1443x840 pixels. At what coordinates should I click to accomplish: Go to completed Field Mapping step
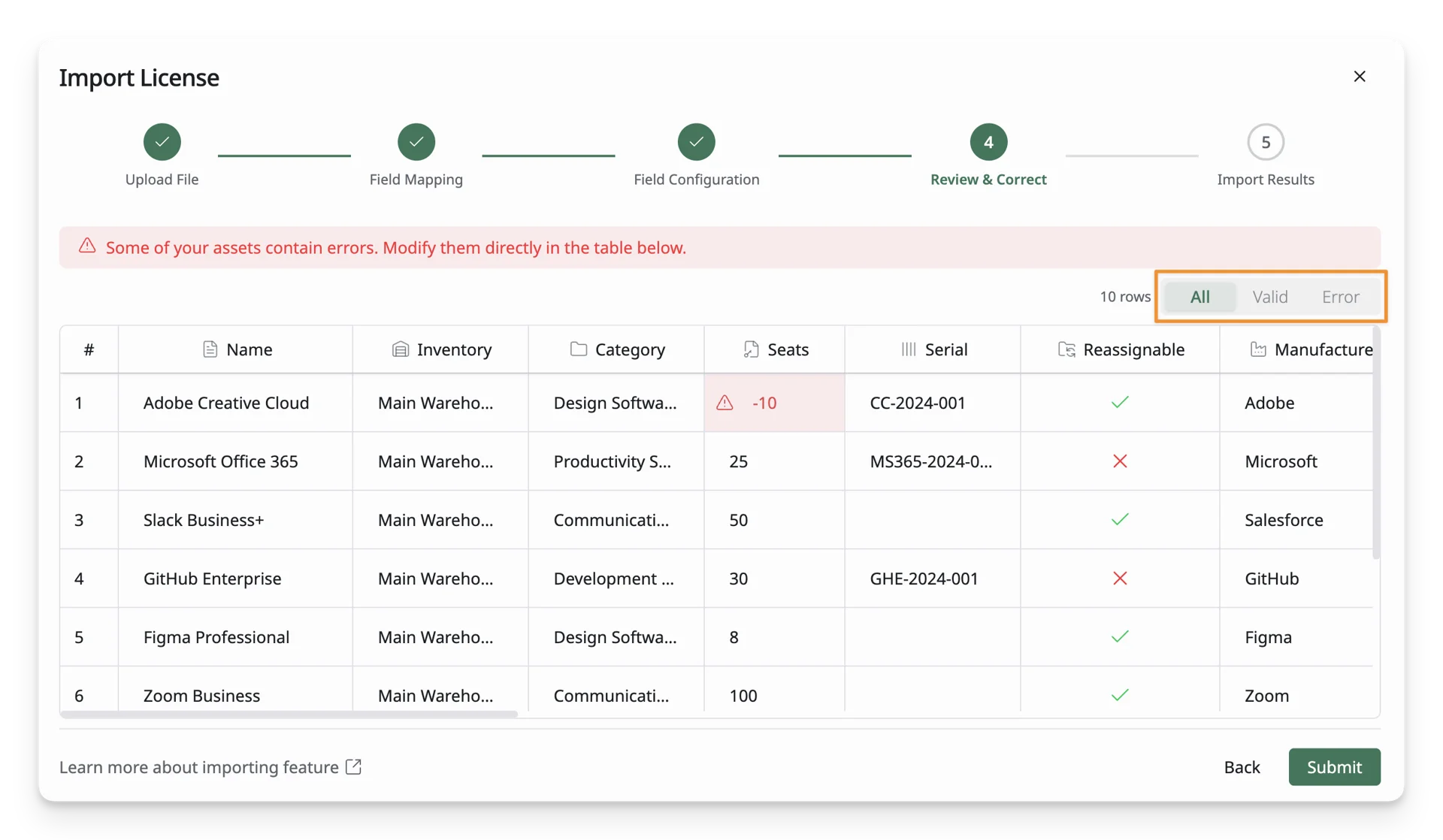(416, 142)
